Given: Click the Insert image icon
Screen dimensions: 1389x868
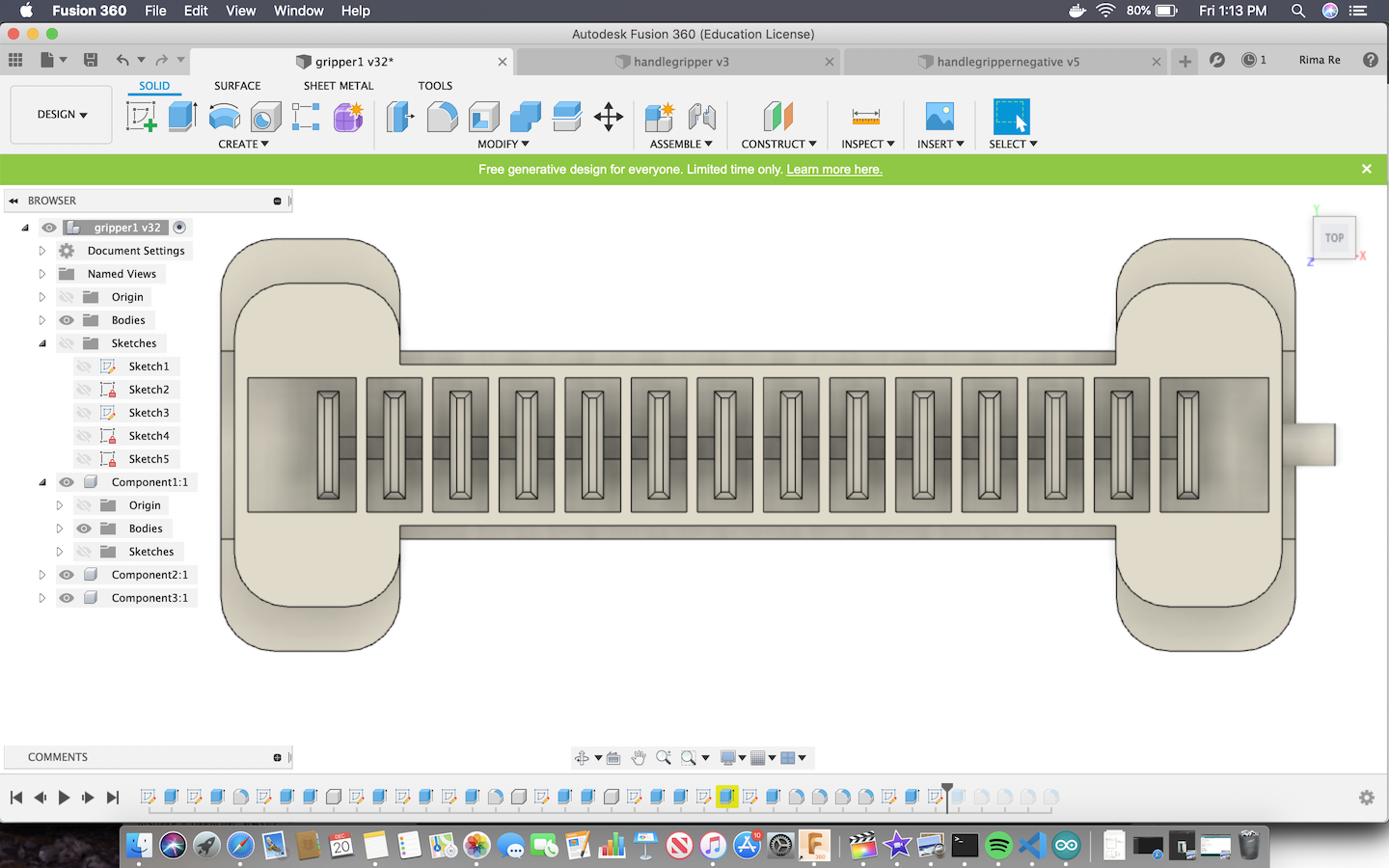Looking at the screenshot, I should click(939, 117).
